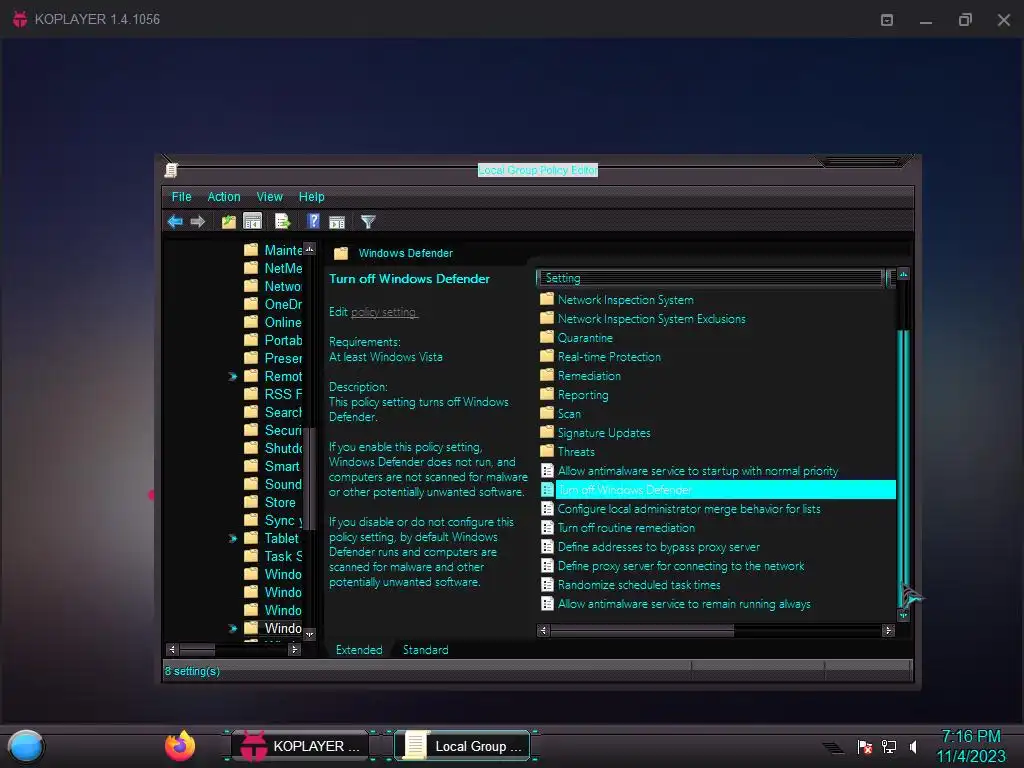Click tree pane horizontal scroll right arrow

tap(295, 649)
